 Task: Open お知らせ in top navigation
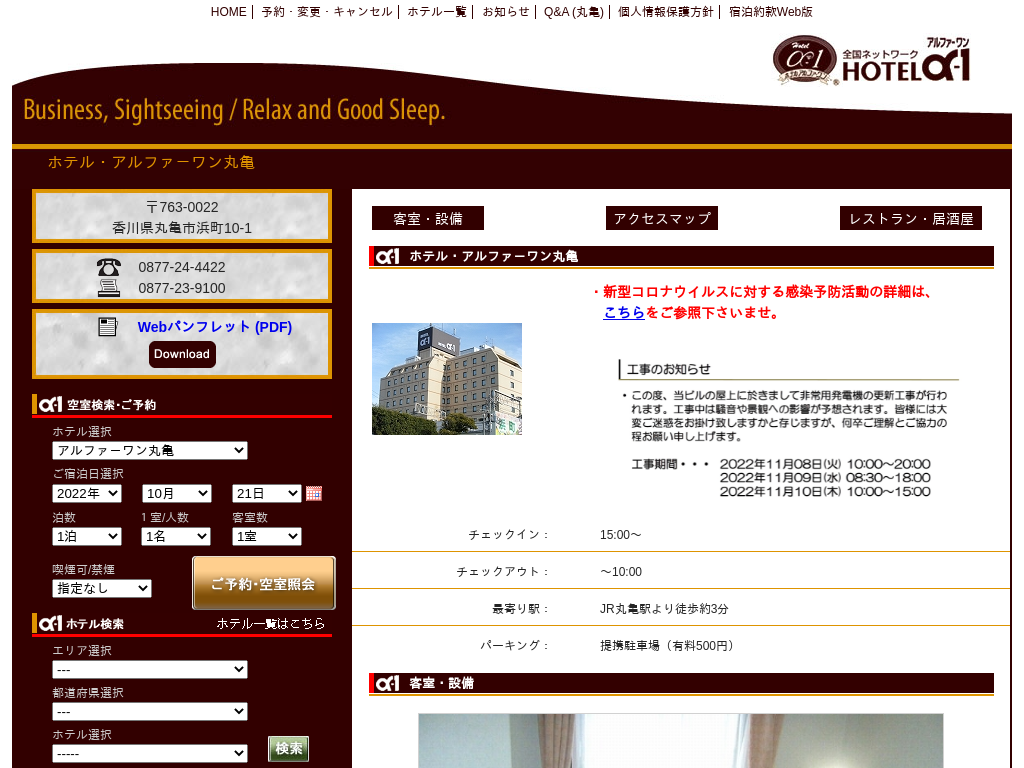[x=505, y=12]
